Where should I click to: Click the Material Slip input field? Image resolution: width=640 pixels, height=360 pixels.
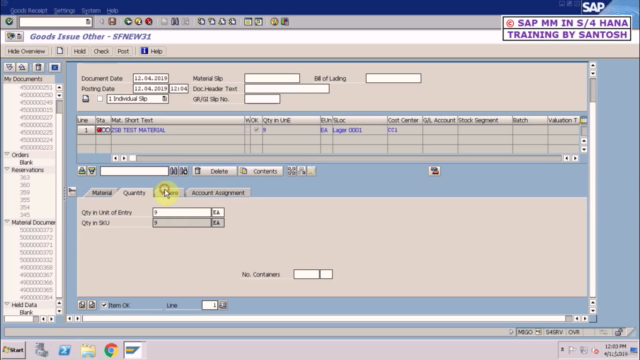tap(272, 78)
